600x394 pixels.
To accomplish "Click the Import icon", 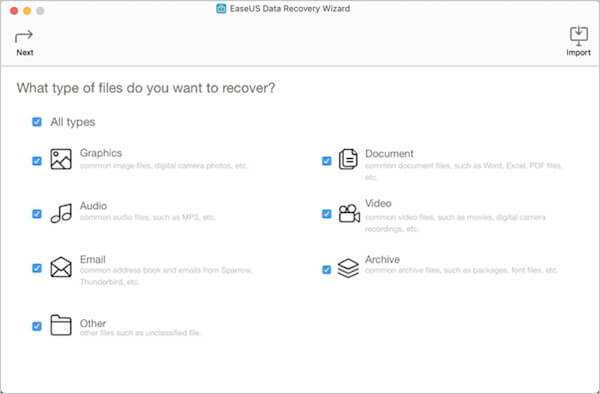I will coord(579,36).
